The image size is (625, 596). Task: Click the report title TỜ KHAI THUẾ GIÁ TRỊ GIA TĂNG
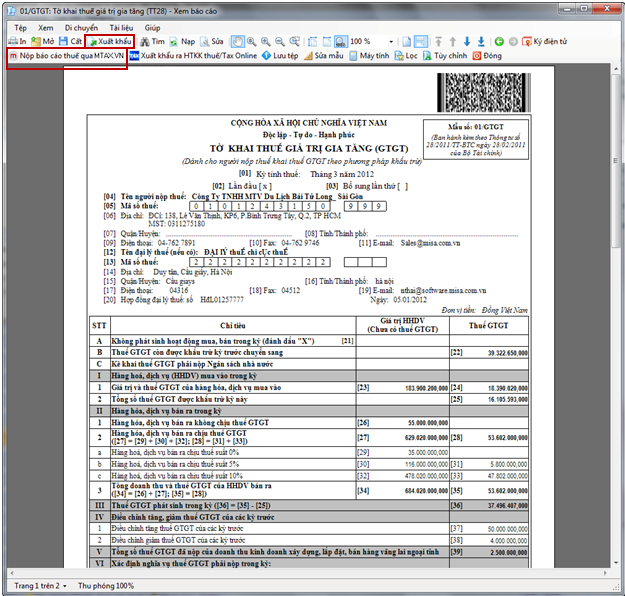click(309, 149)
